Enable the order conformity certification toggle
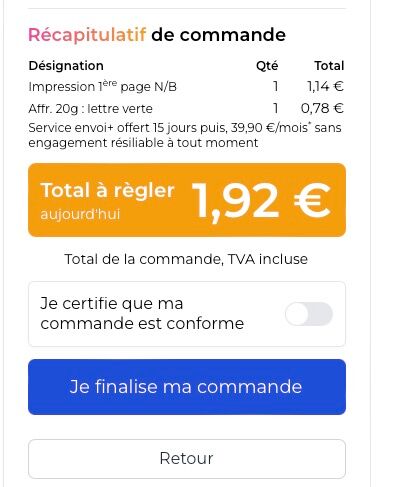The width and height of the screenshot is (394, 487). pyautogui.click(x=309, y=314)
